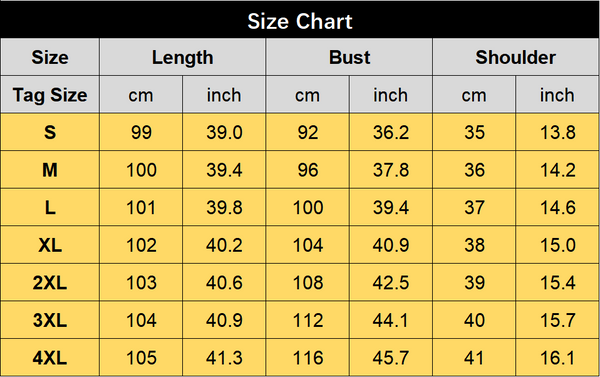Image resolution: width=600 pixels, height=377 pixels.
Task: Click the 14.6 inch shoulder cell
Action: tap(558, 207)
